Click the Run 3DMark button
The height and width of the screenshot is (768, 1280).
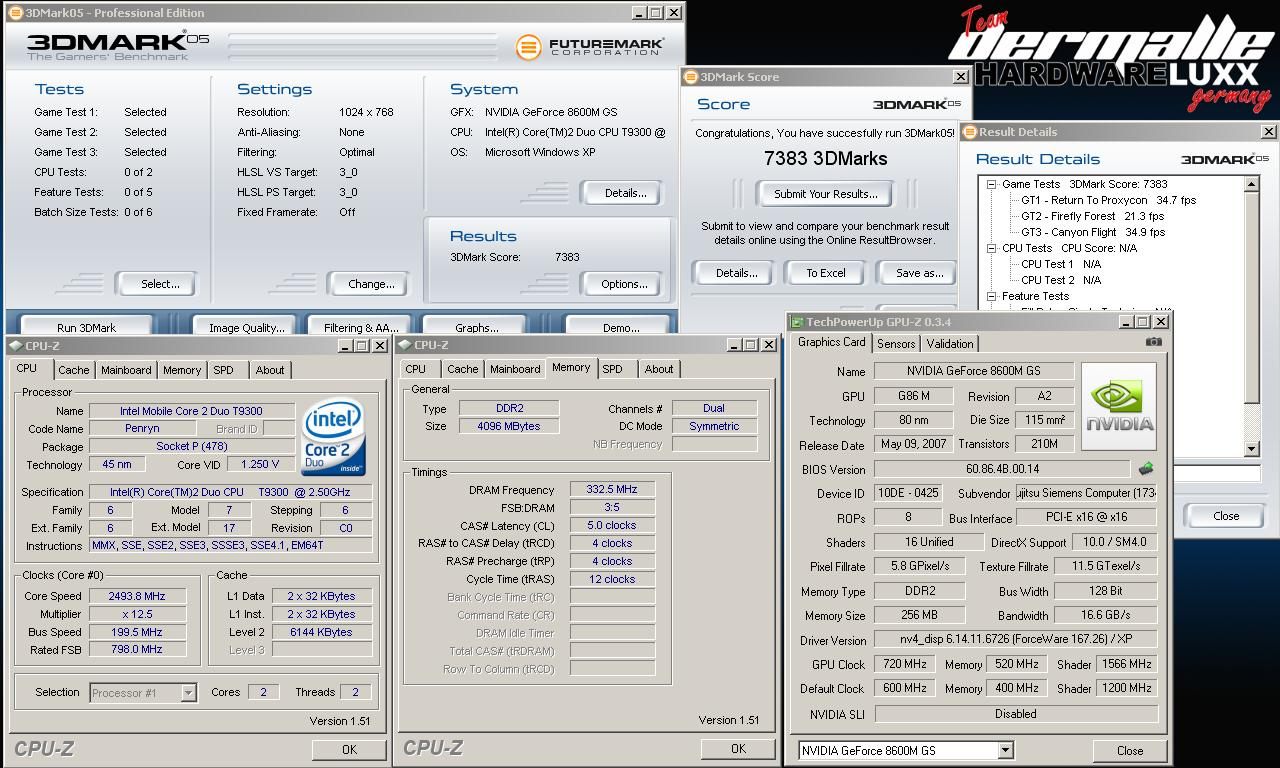tap(86, 327)
